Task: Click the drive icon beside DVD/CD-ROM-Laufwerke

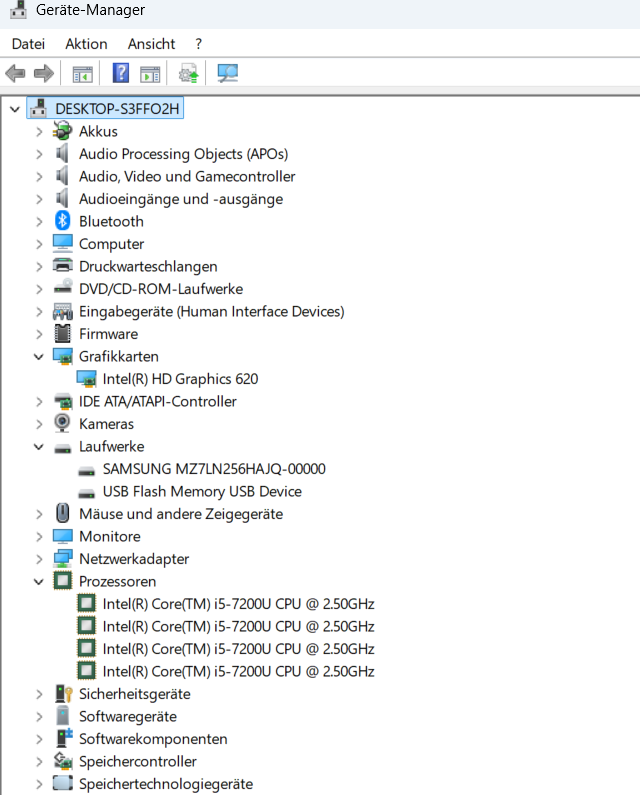Action: [62, 287]
